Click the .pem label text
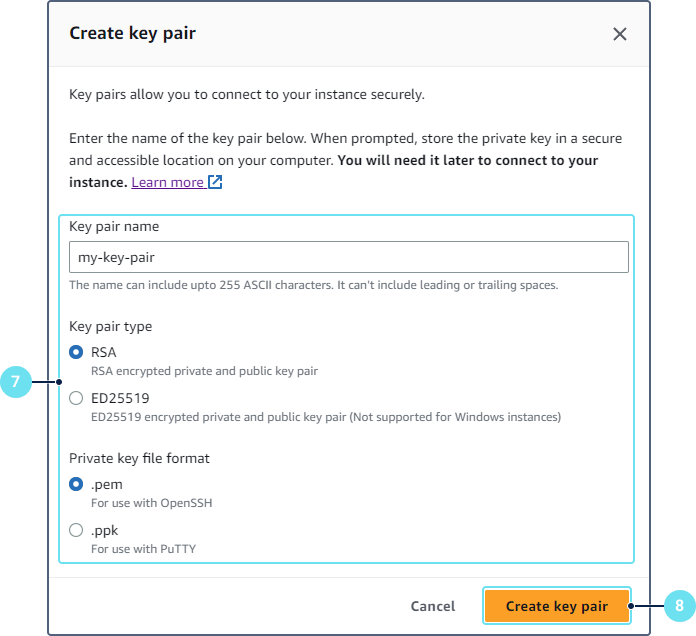Viewport: 696px width, 636px height. coord(107,484)
